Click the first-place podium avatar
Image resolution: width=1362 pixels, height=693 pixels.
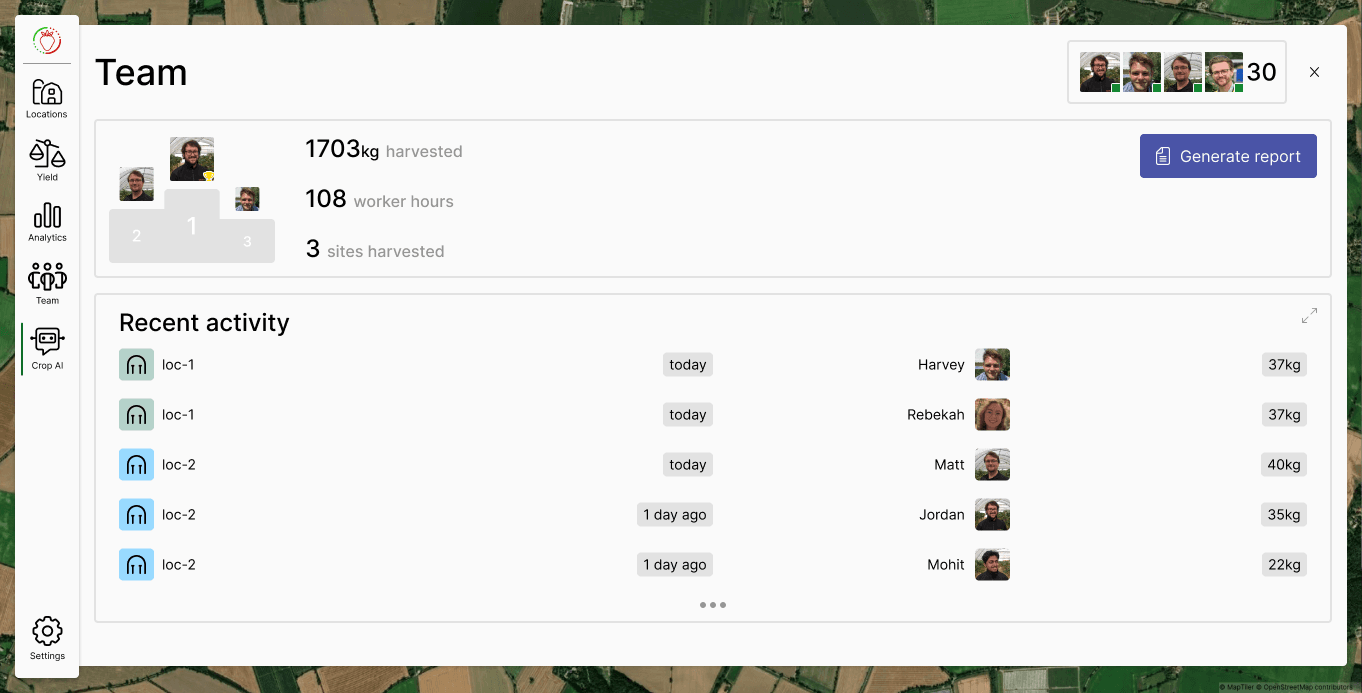pos(192,159)
